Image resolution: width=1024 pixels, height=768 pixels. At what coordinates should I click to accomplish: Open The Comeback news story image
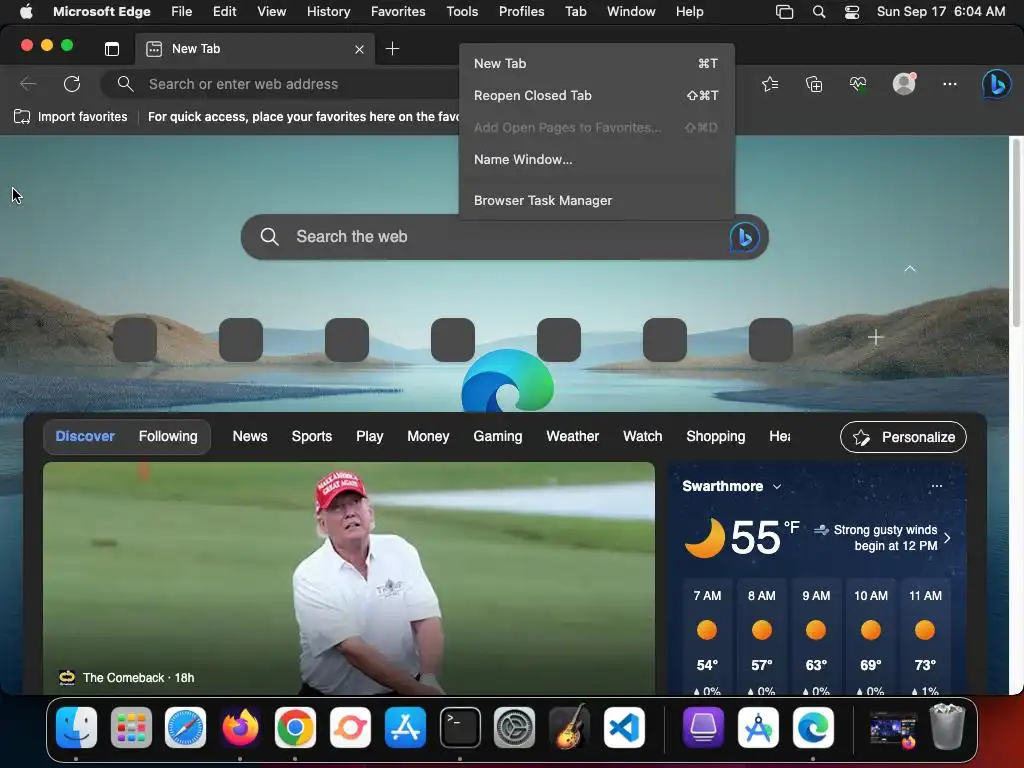349,579
